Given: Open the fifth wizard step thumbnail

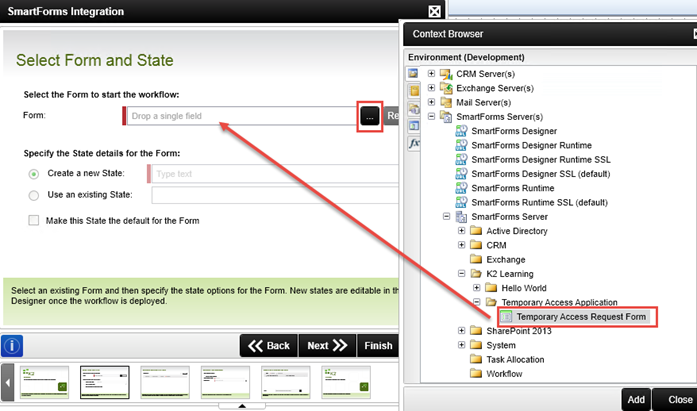Looking at the screenshot, I should (286, 382).
